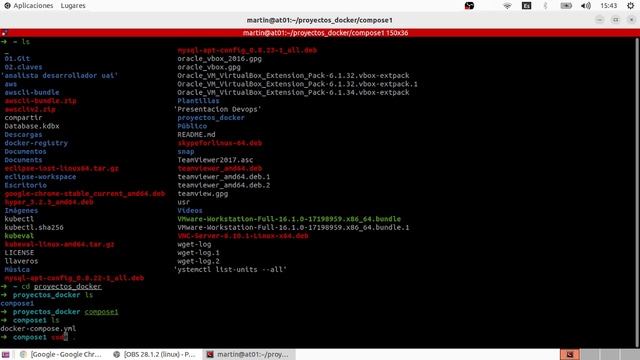
Task: Place cursor at the current compose1 prompt
Action: pyautogui.click(x=65, y=337)
